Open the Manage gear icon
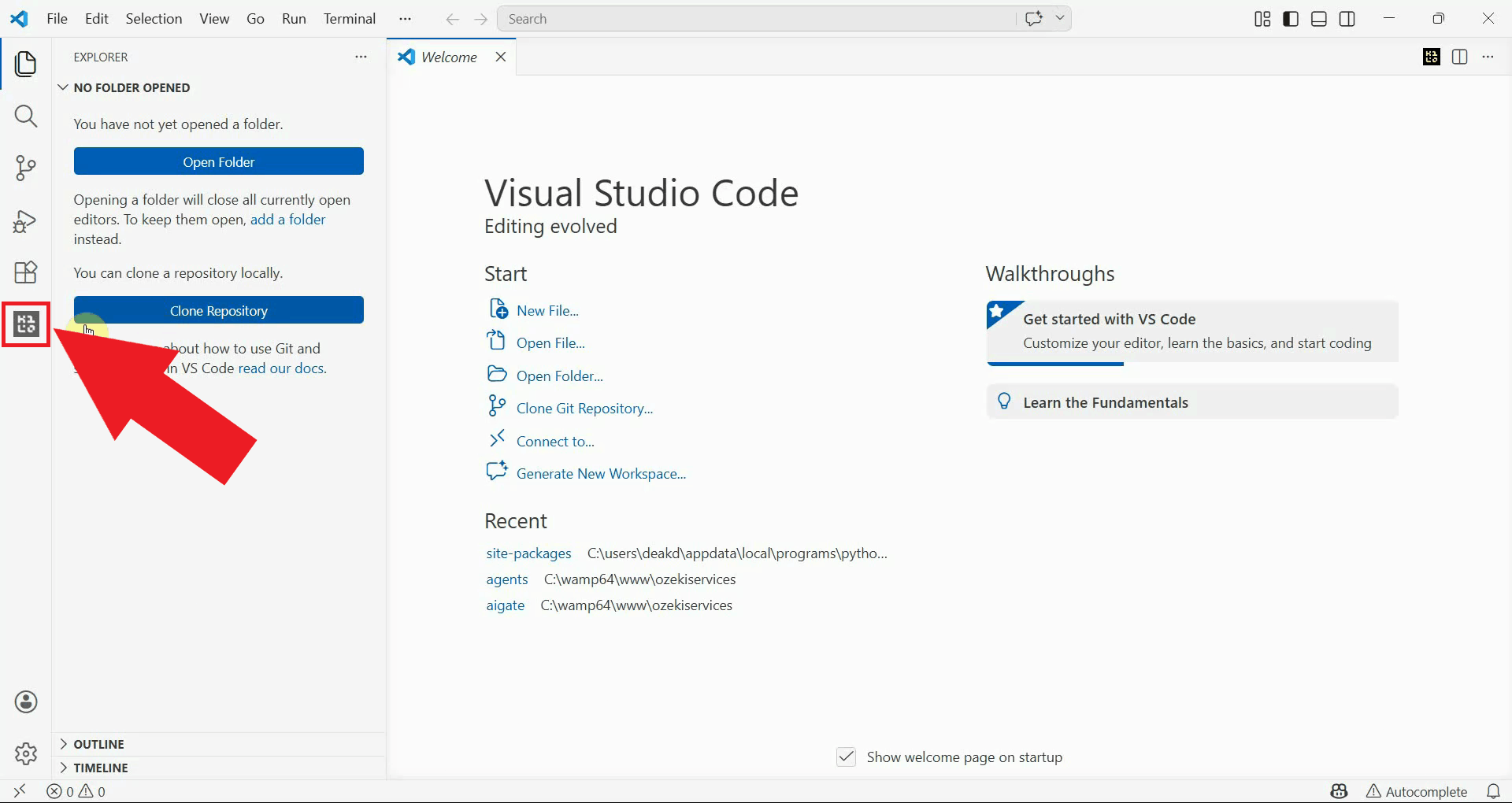Viewport: 1512px width, 803px height. (26, 753)
